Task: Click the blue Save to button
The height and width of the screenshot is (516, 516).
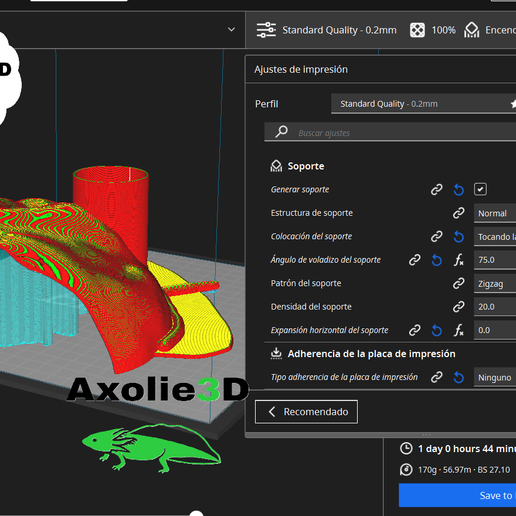Action: coord(457,495)
